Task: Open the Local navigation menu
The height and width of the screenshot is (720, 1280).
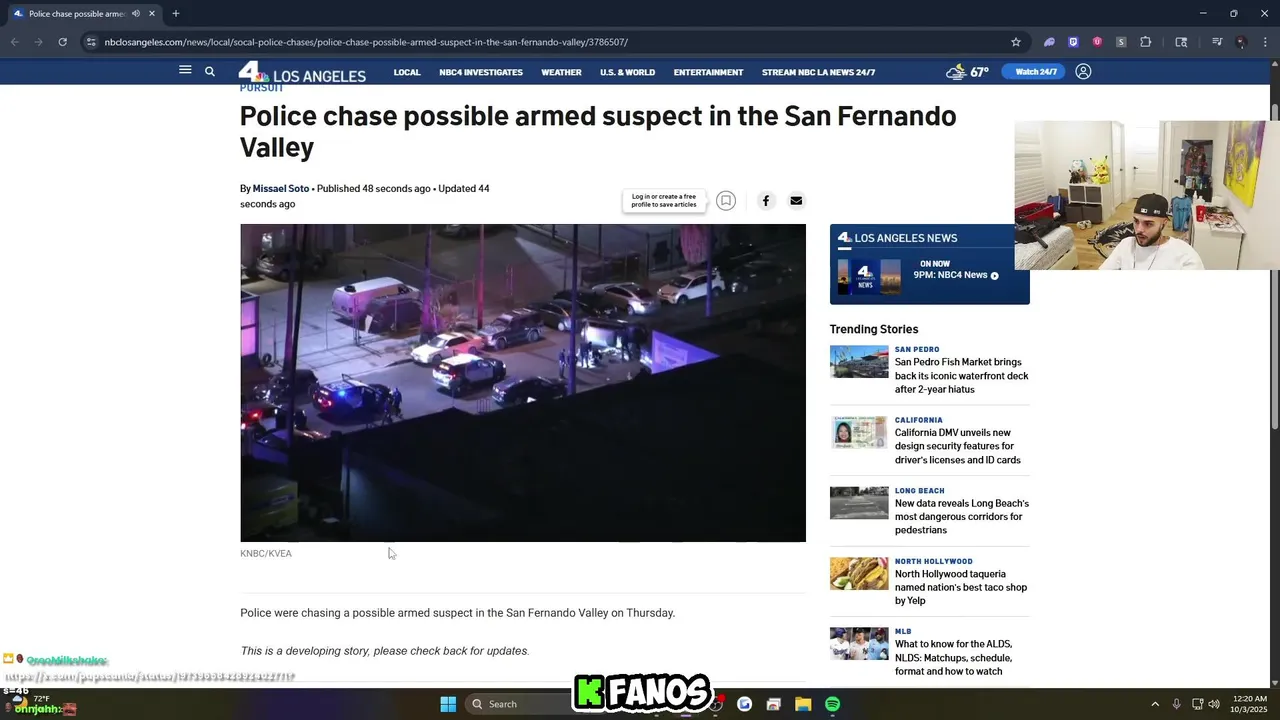Action: 407,72
